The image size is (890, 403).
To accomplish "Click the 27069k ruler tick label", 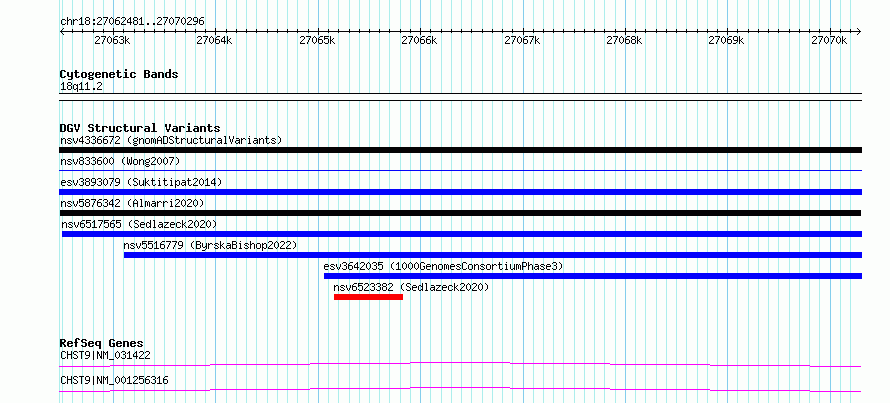I will 727,40.
